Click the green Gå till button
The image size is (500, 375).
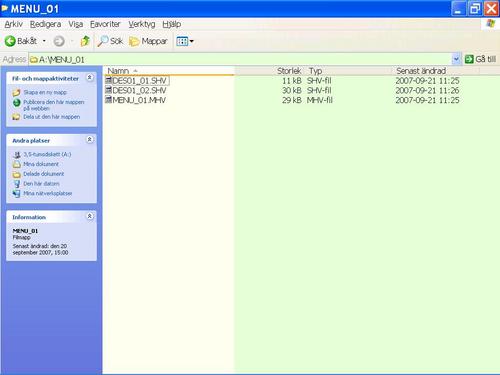480,59
